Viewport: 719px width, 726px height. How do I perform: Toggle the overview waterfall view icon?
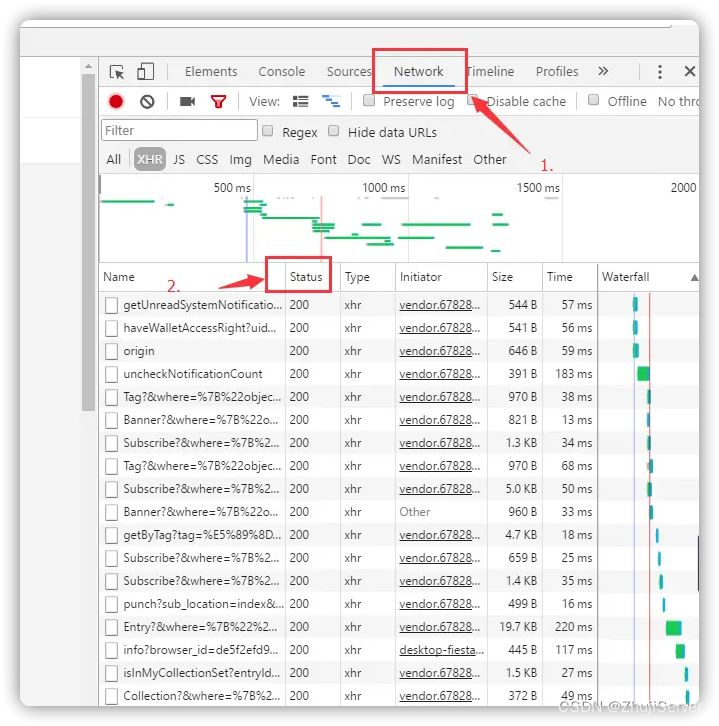(331, 101)
